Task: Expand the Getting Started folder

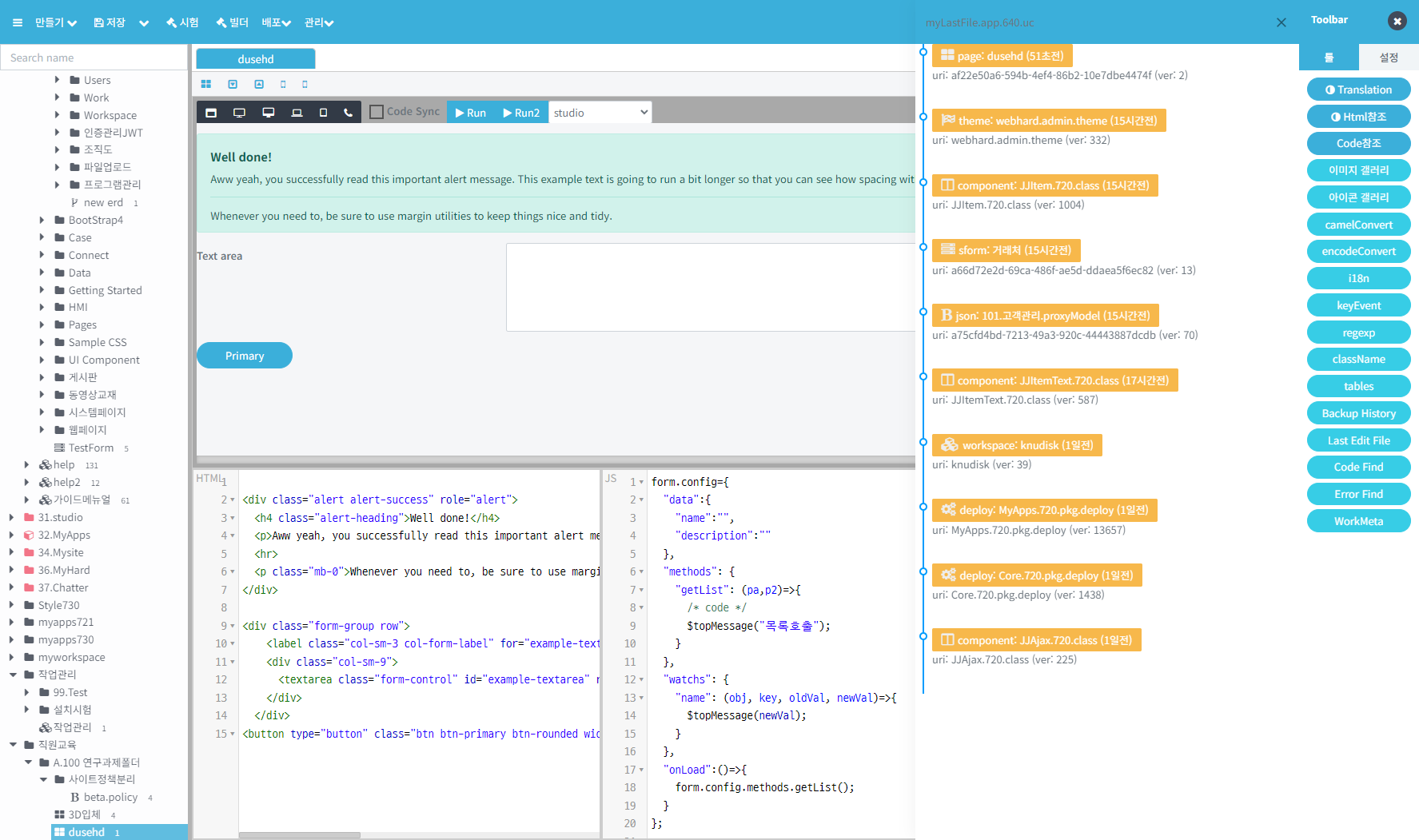Action: click(42, 290)
